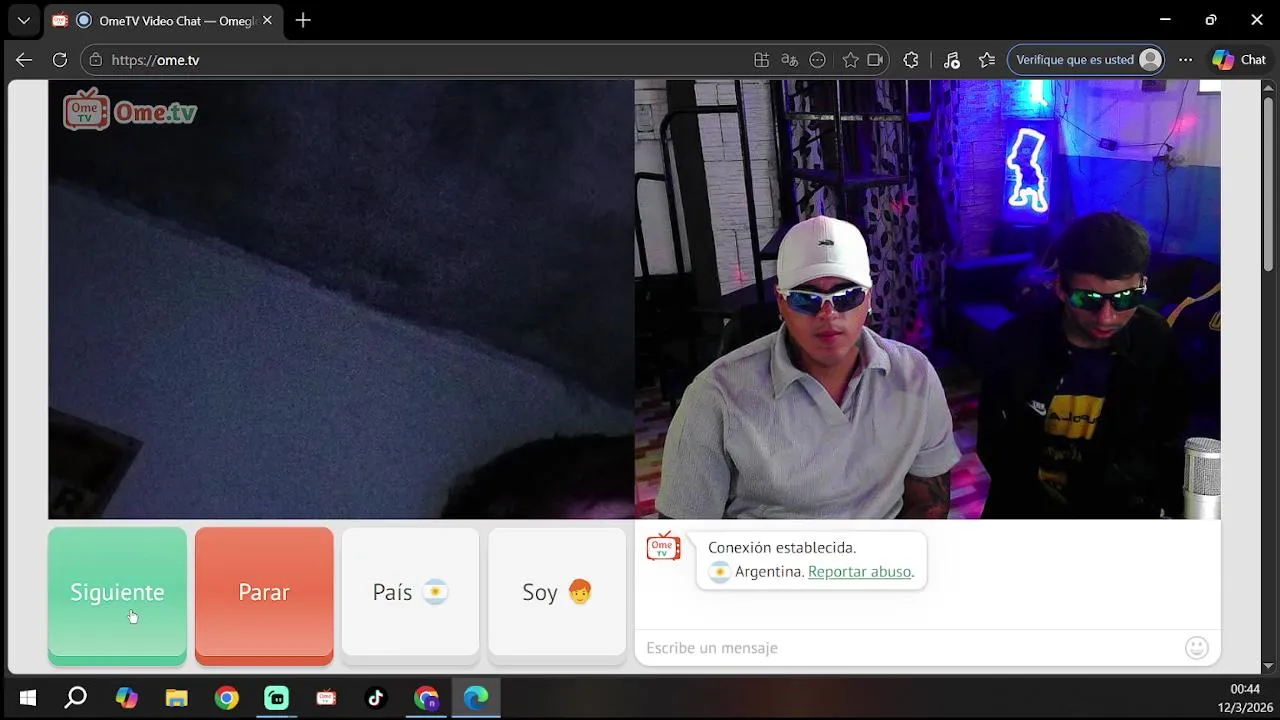Launch Copilot from the taskbar
This screenshot has width=1280, height=720.
pyautogui.click(x=126, y=698)
